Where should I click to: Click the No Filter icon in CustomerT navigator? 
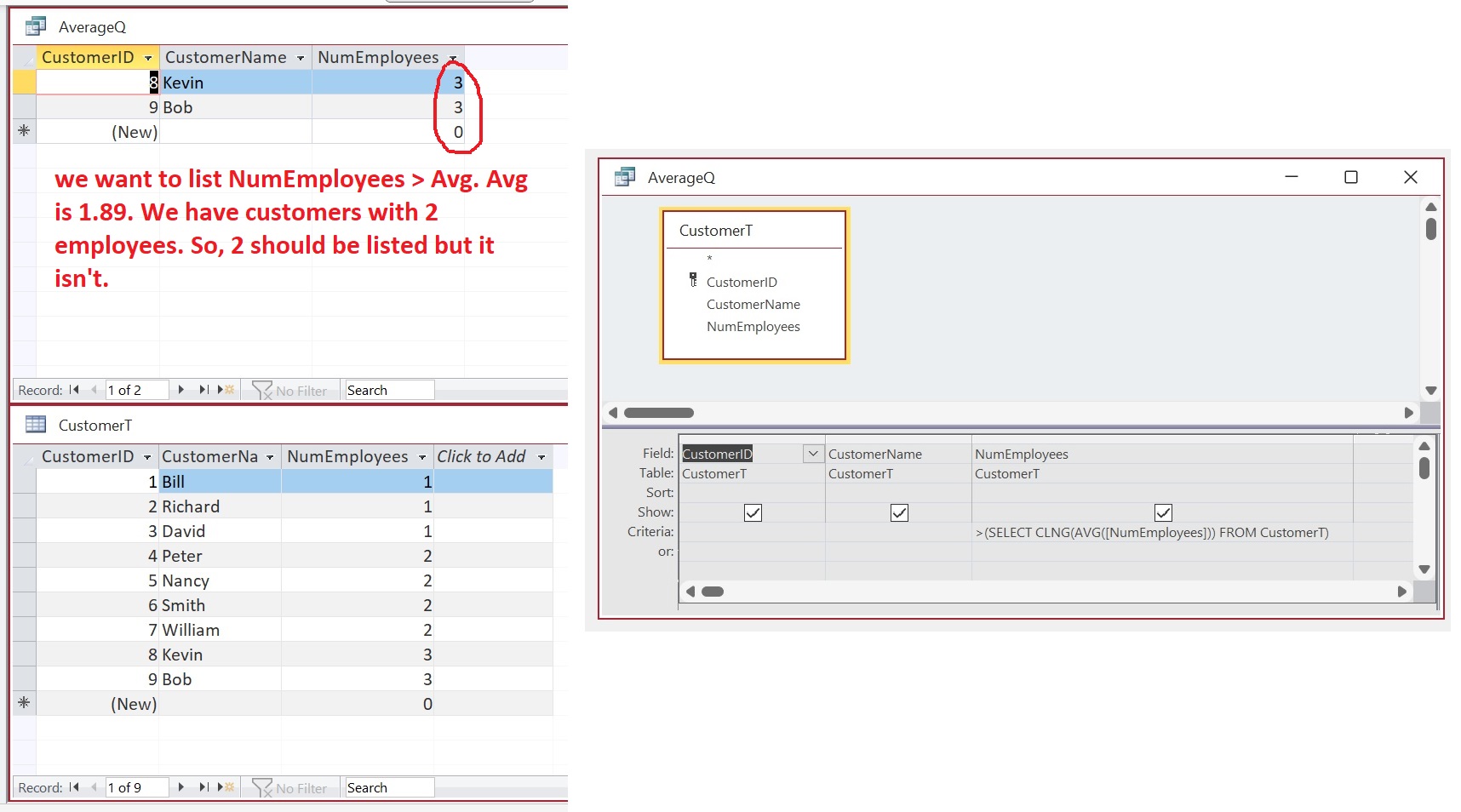point(262,787)
